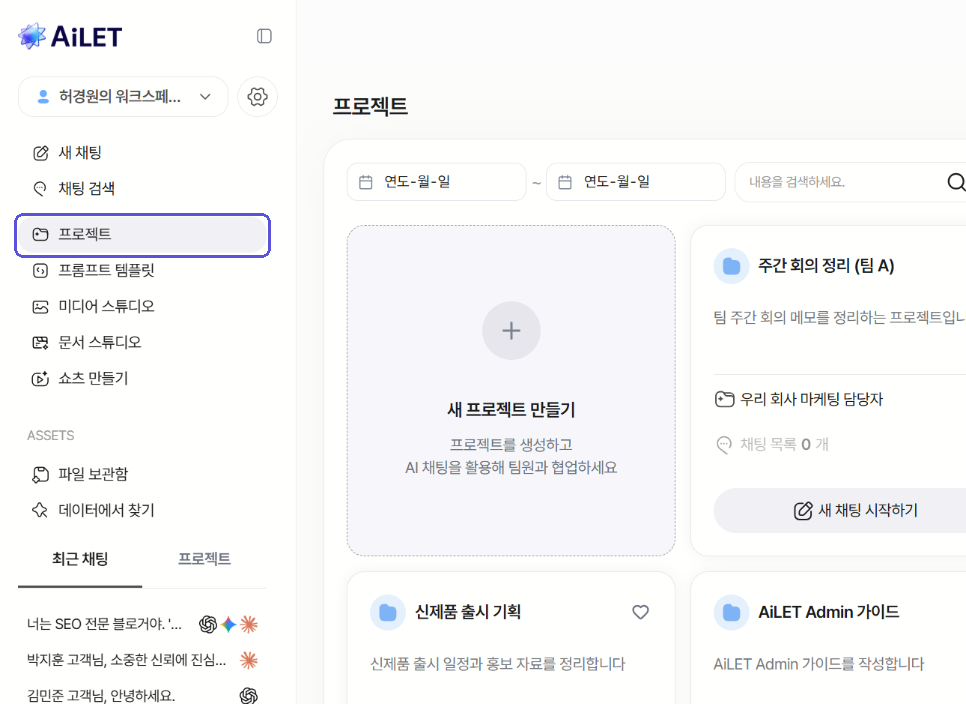Open 미디어 스튜디오

click(94, 306)
